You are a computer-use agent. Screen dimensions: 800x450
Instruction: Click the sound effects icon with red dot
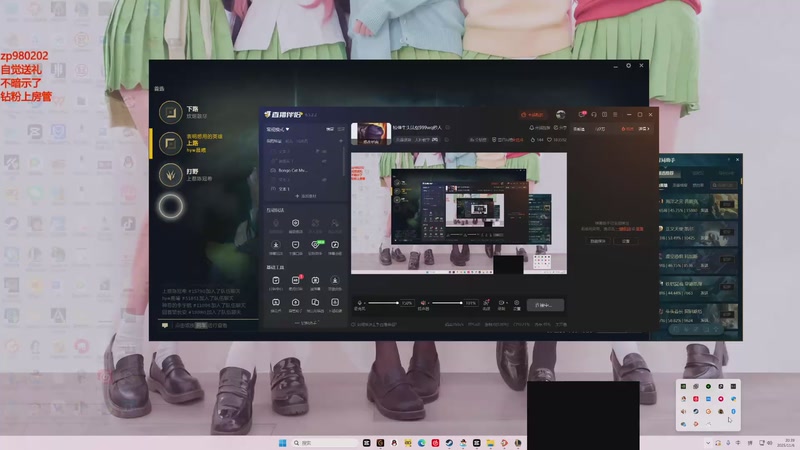(486, 303)
